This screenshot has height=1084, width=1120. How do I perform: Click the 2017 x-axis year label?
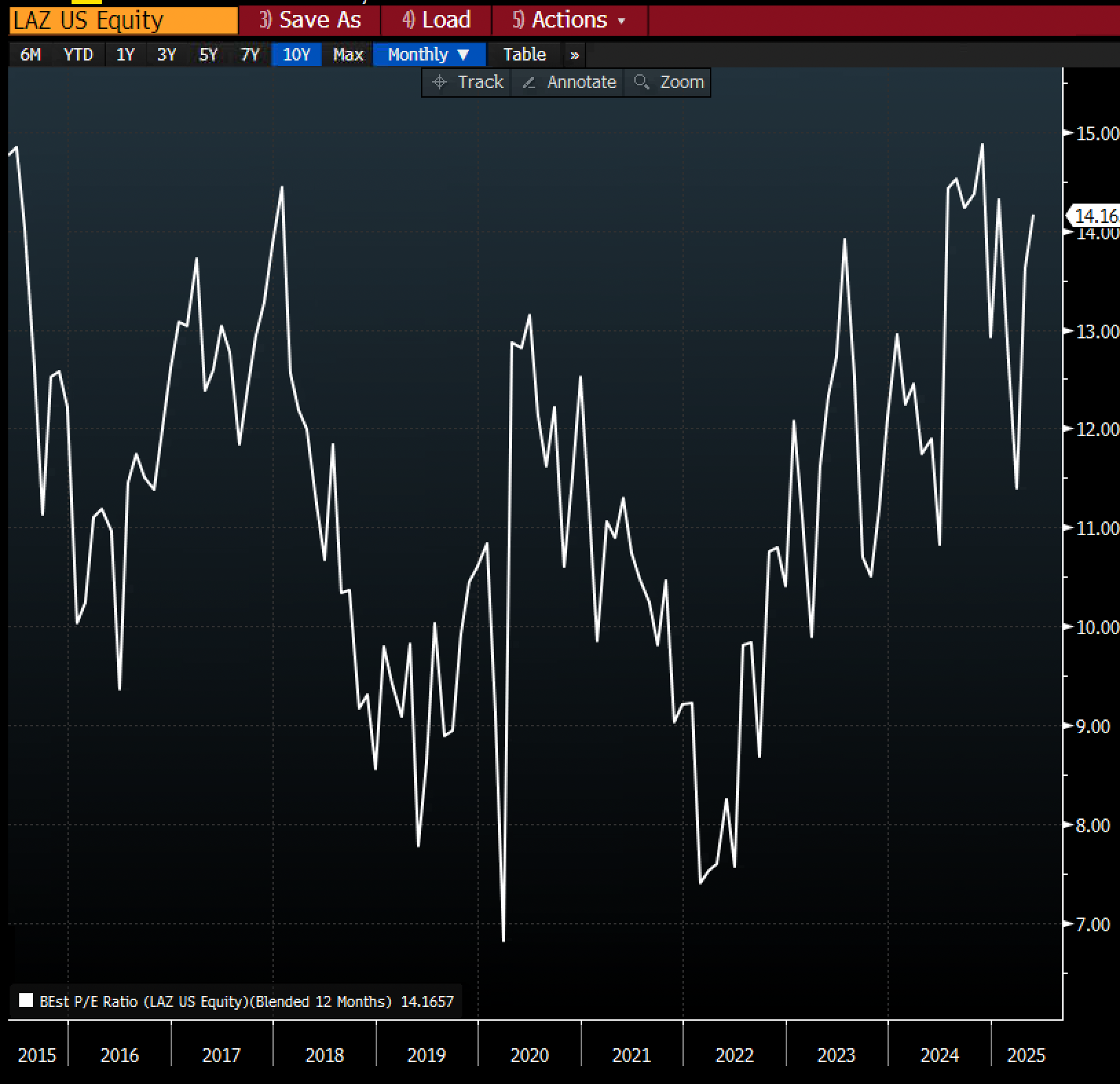(222, 1055)
